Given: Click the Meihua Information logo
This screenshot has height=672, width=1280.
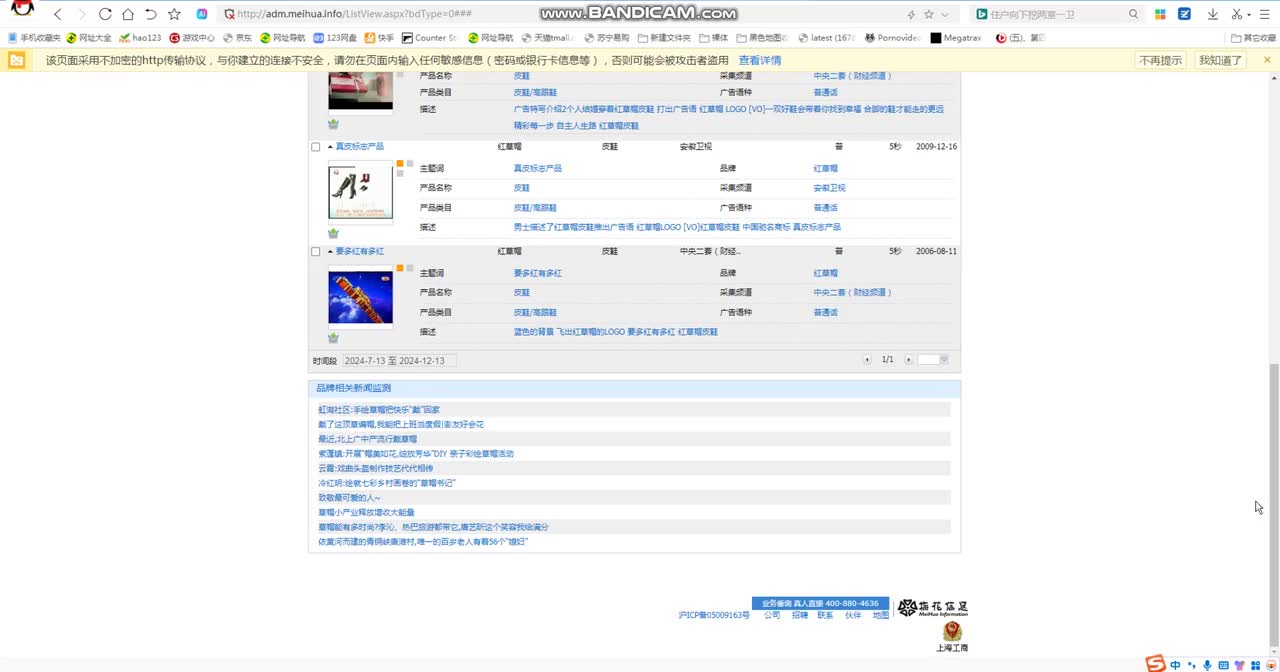Looking at the screenshot, I should [x=932, y=608].
